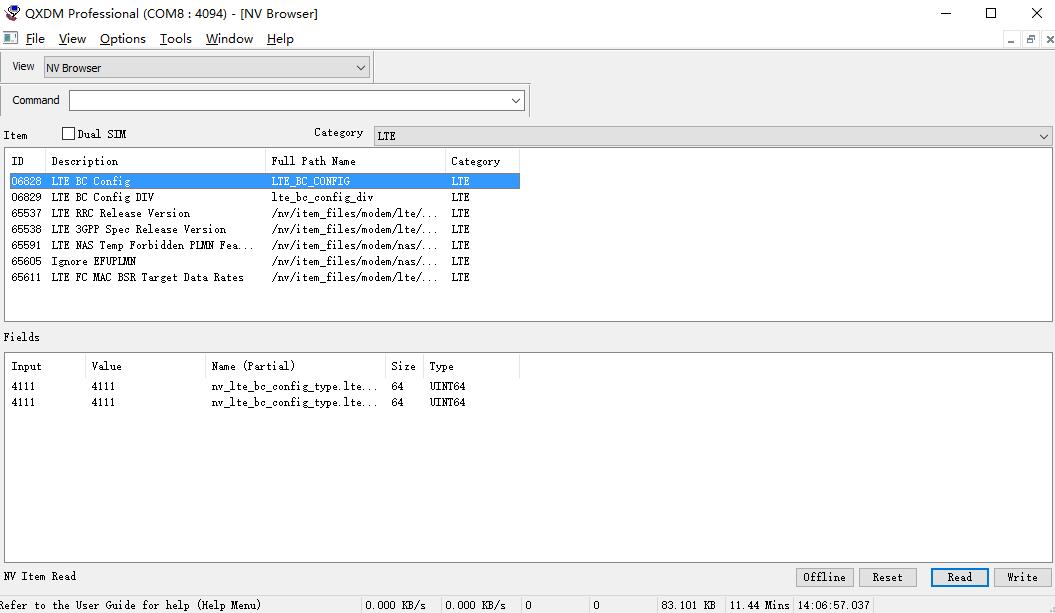Click the Write button

point(1022,577)
